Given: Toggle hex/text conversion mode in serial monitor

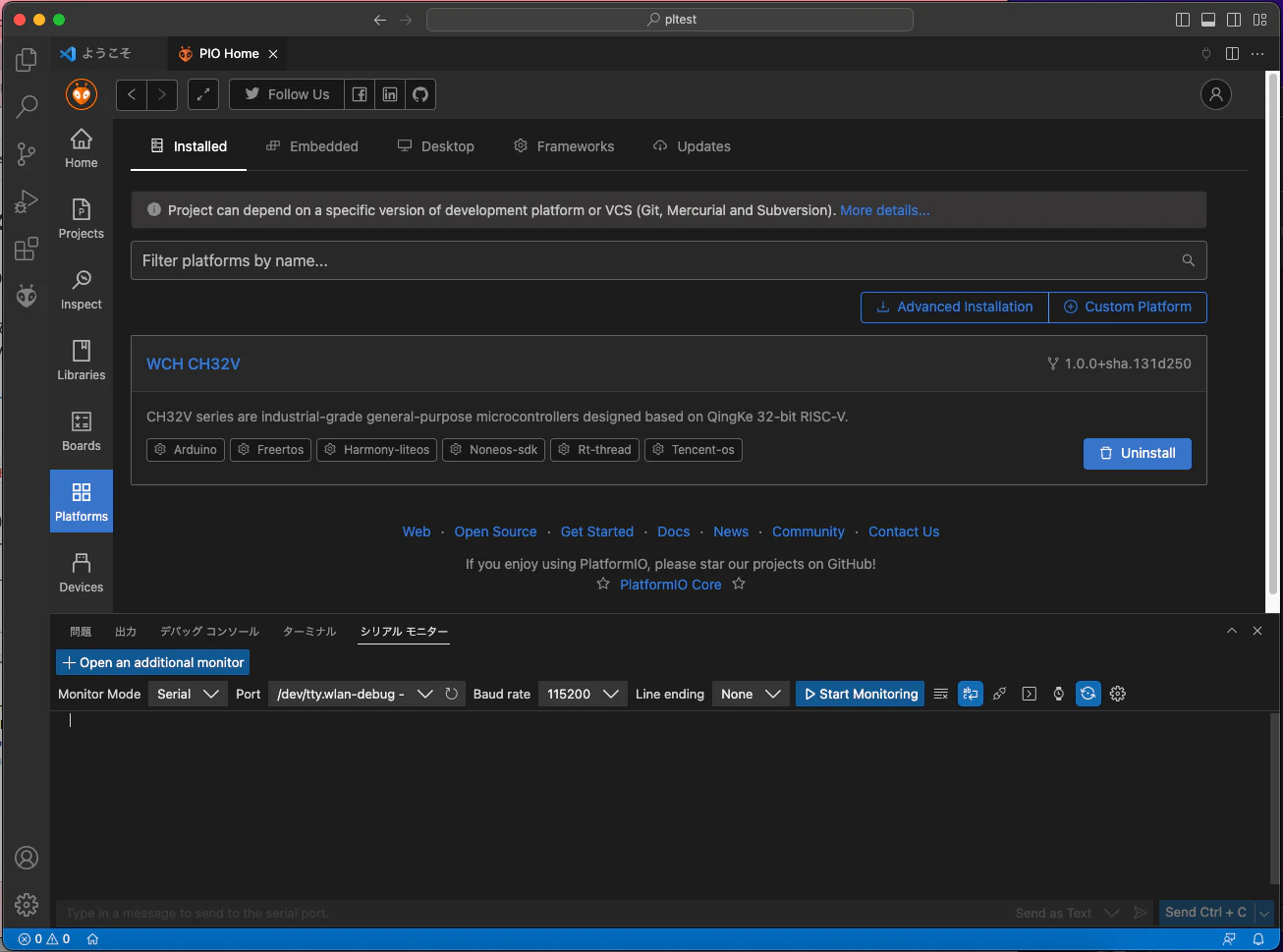Looking at the screenshot, I should click(x=971, y=694).
